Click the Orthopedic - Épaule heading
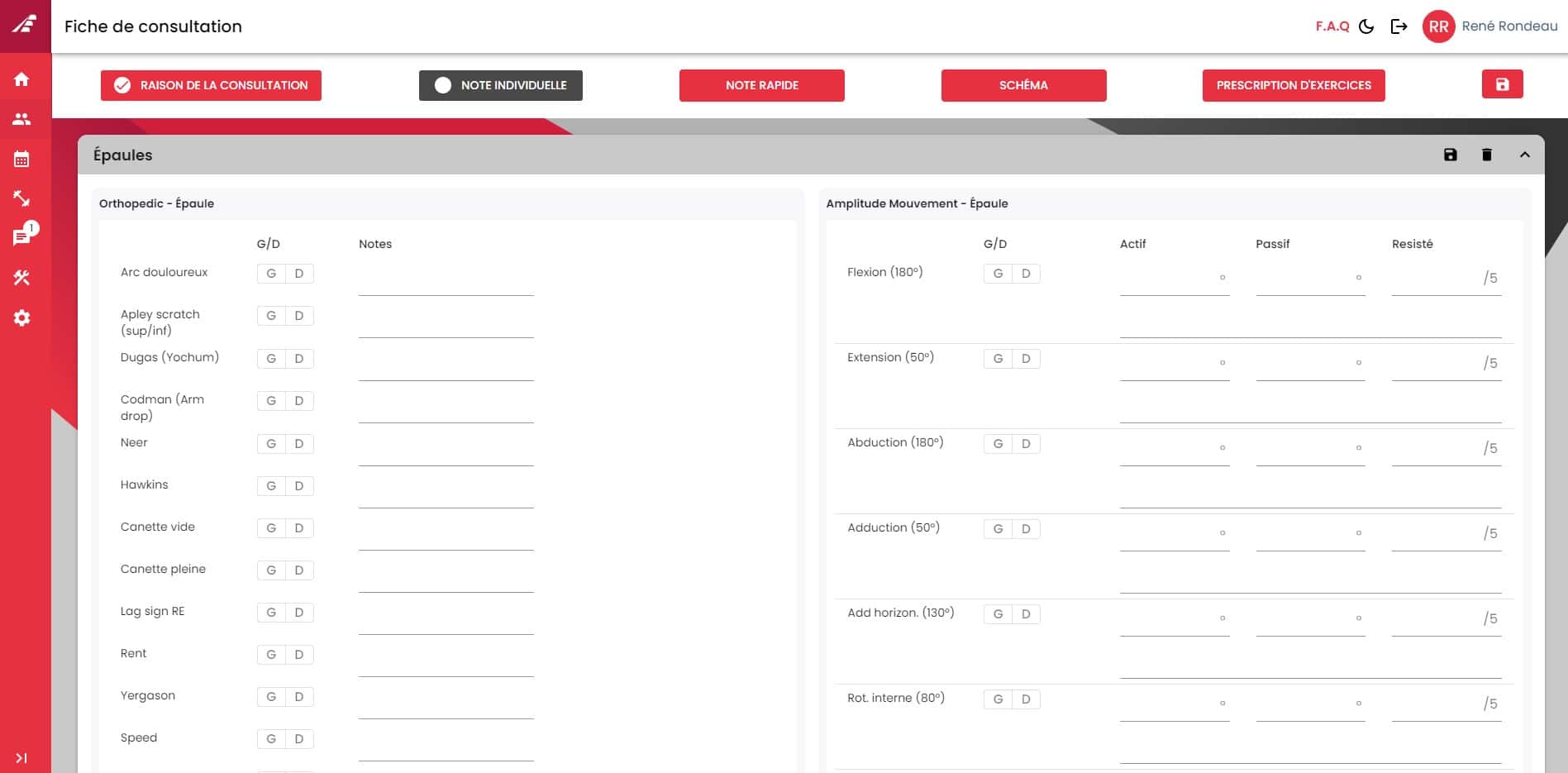 [156, 203]
